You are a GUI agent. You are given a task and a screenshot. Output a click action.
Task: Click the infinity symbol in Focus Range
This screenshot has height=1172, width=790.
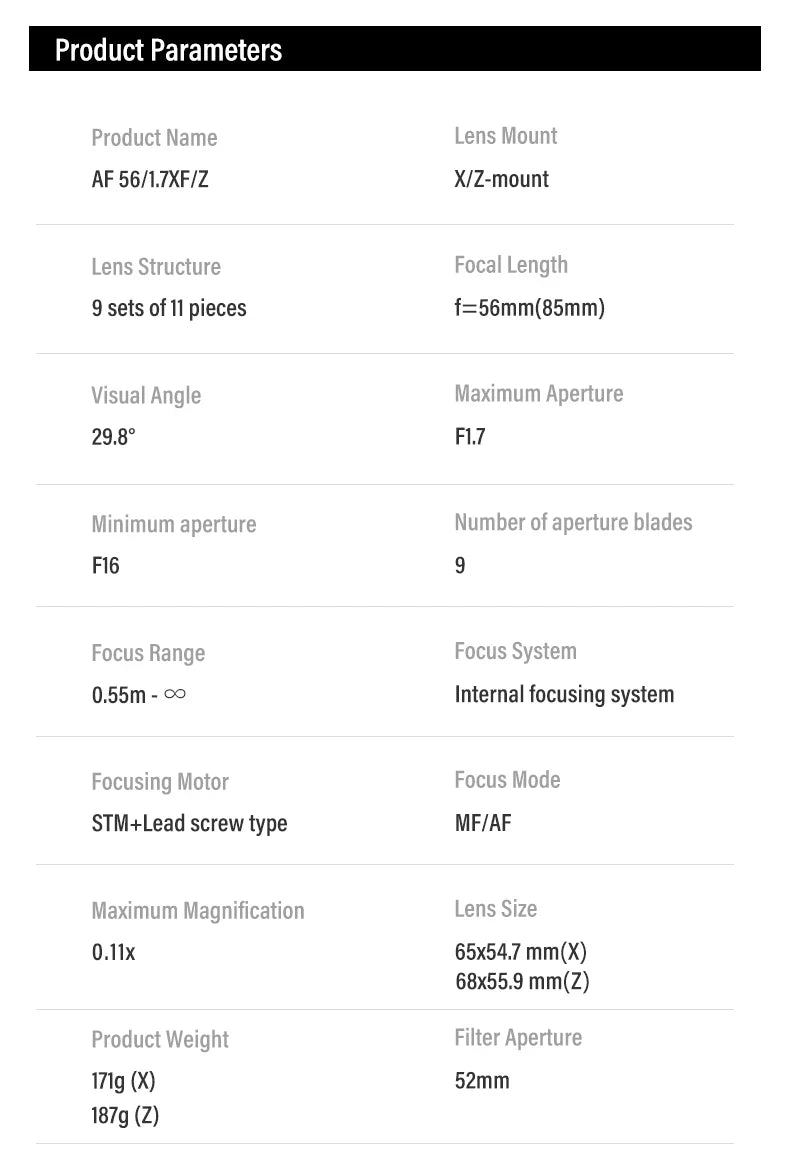[x=174, y=693]
